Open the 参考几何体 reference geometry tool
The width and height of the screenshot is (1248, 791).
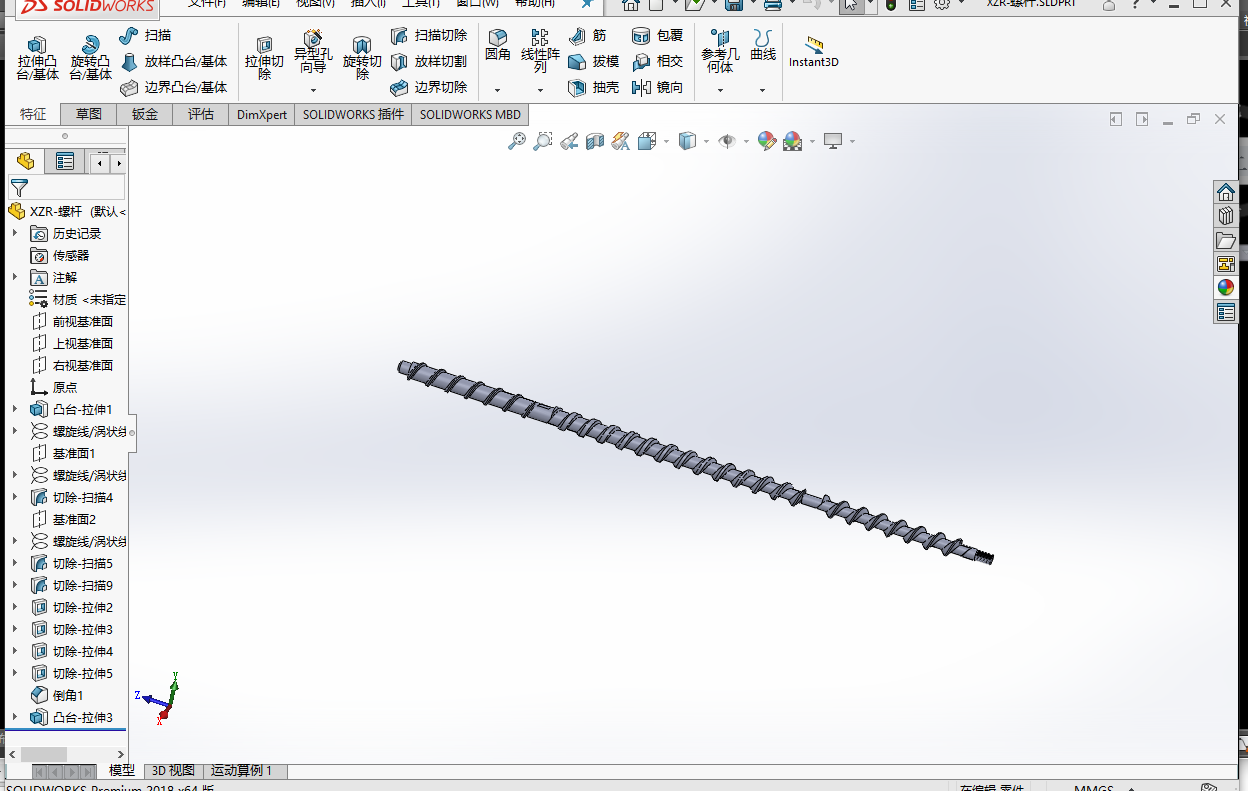coord(720,52)
